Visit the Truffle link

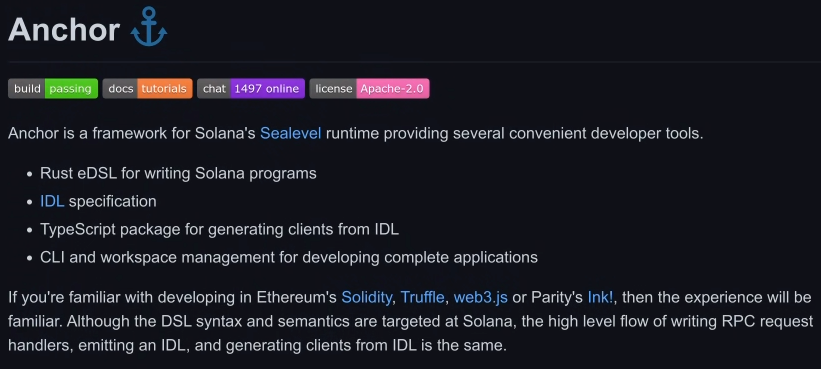coord(423,297)
